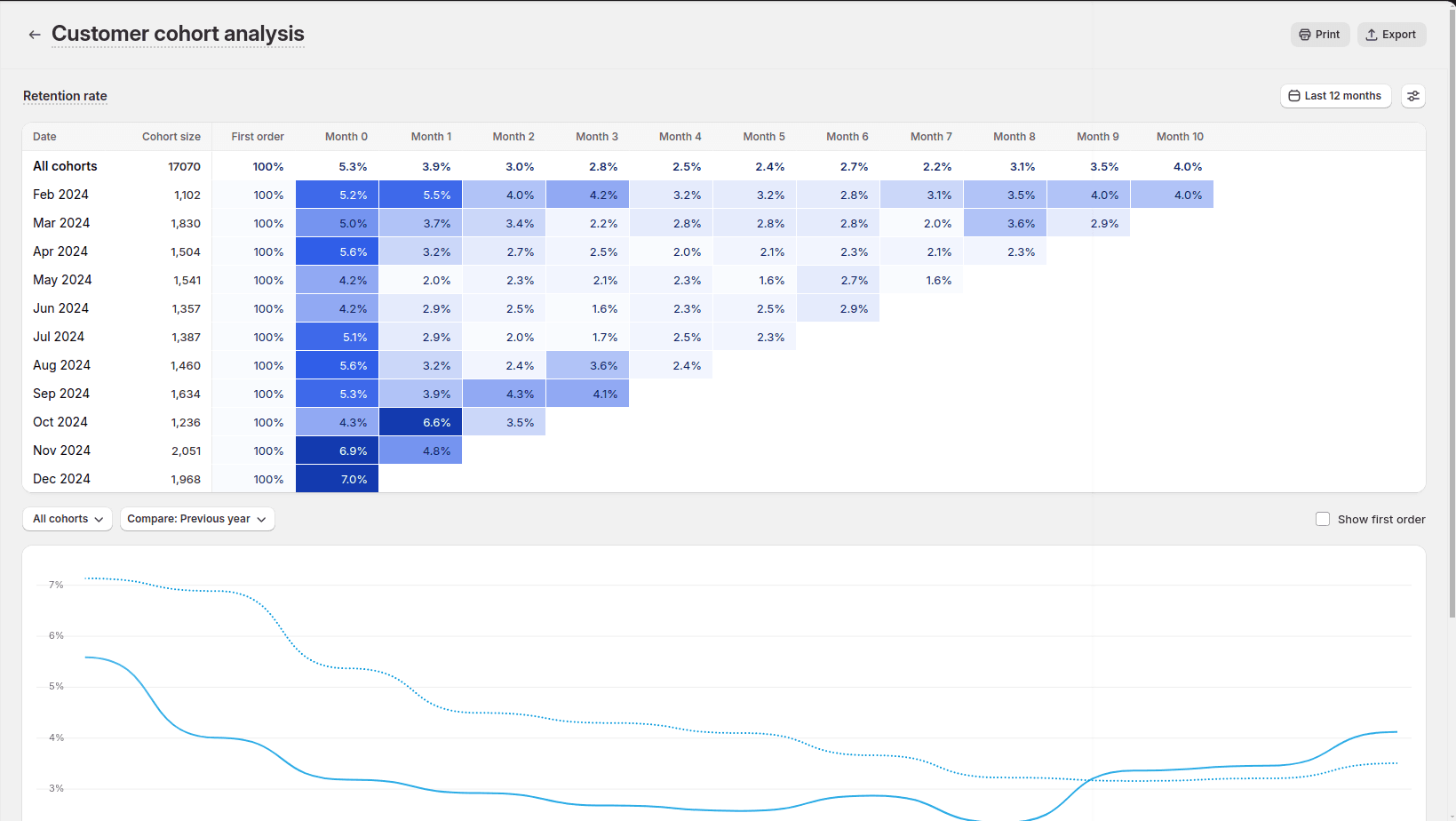Enable the Show first order checkbox
This screenshot has height=821, width=1456.
pos(1323,519)
